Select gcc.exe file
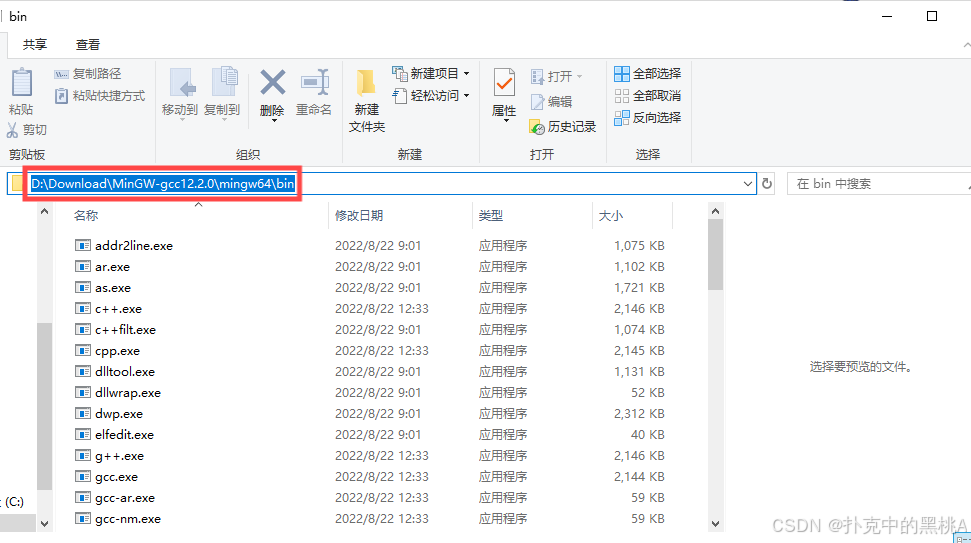Image resolution: width=971 pixels, height=543 pixels. (x=116, y=477)
